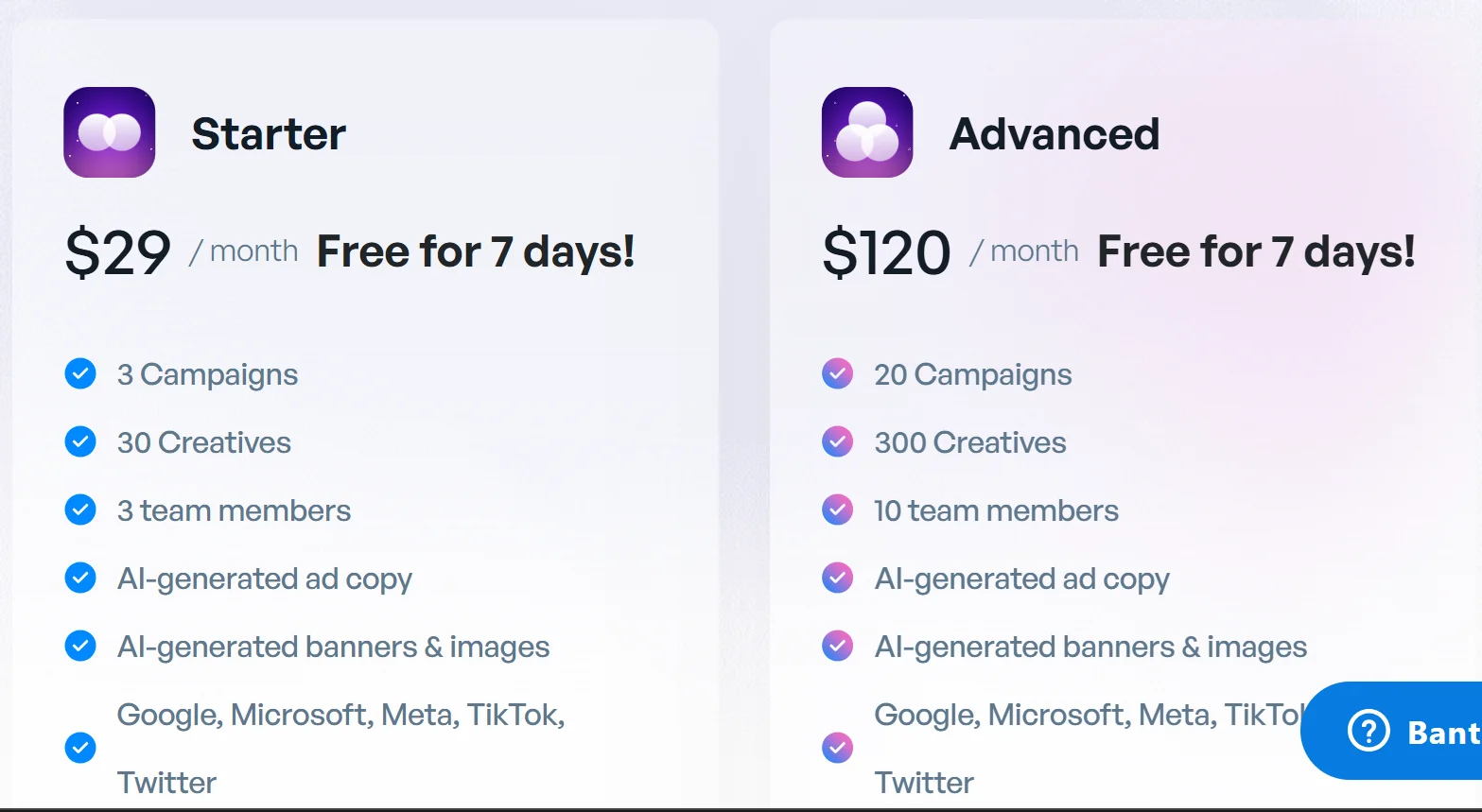
Task: Click Advanced's AI-generated ad copy checkmark
Action: [837, 578]
